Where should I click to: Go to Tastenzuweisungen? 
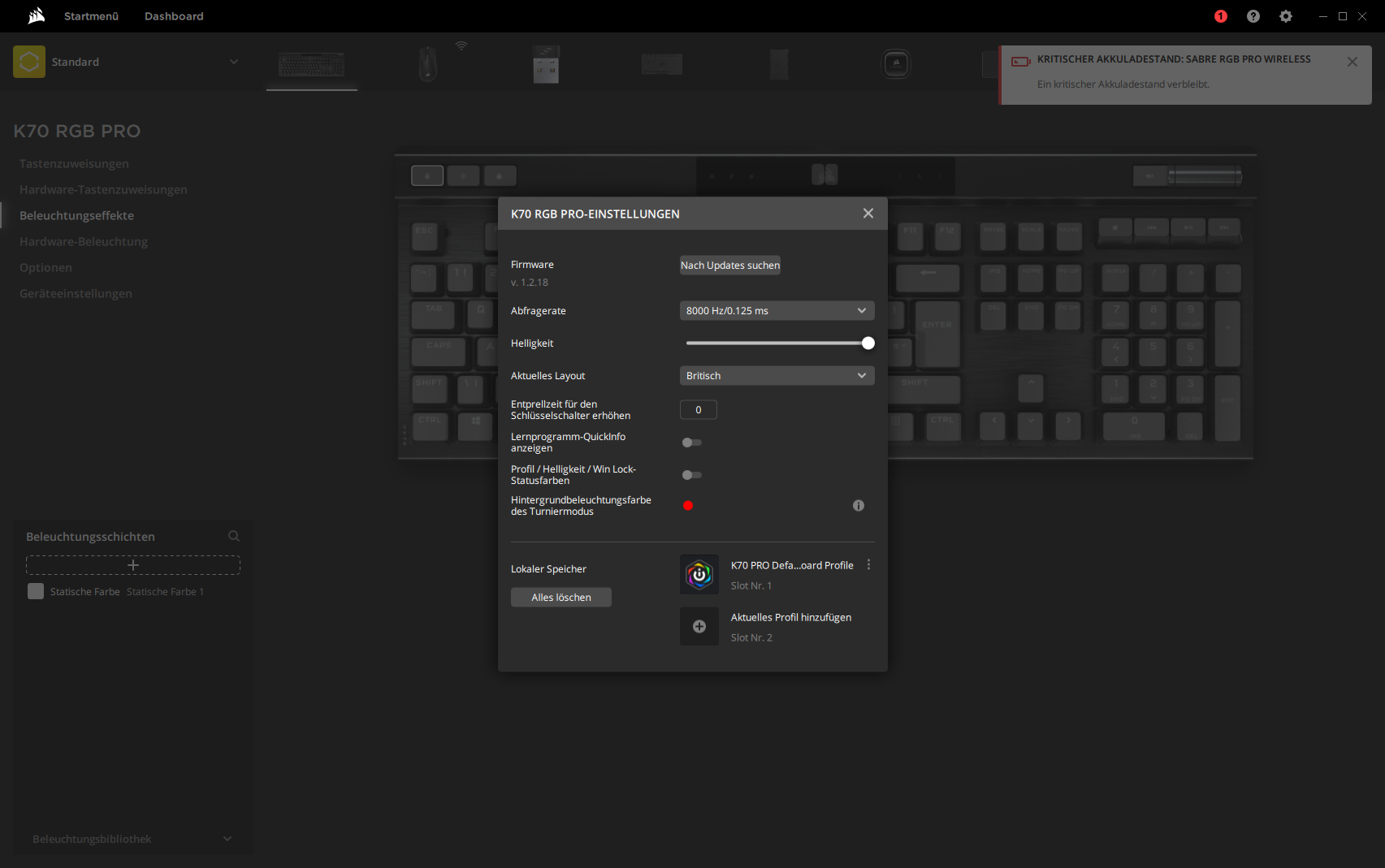point(74,163)
